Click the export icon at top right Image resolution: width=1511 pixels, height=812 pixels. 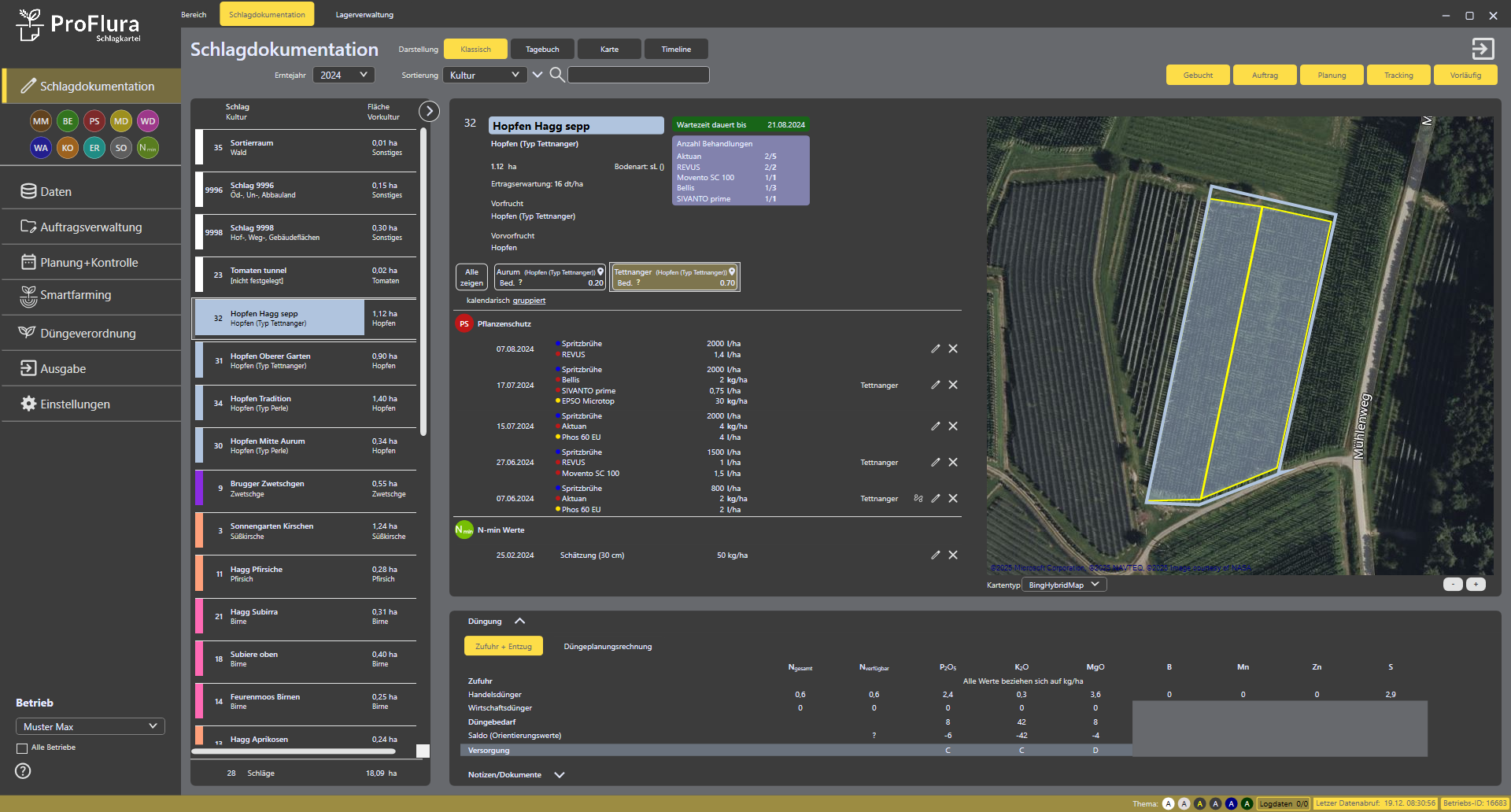(1483, 49)
